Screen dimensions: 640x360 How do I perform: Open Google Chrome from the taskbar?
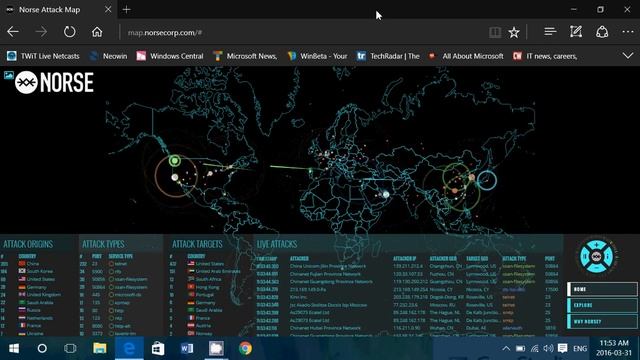tap(245, 348)
